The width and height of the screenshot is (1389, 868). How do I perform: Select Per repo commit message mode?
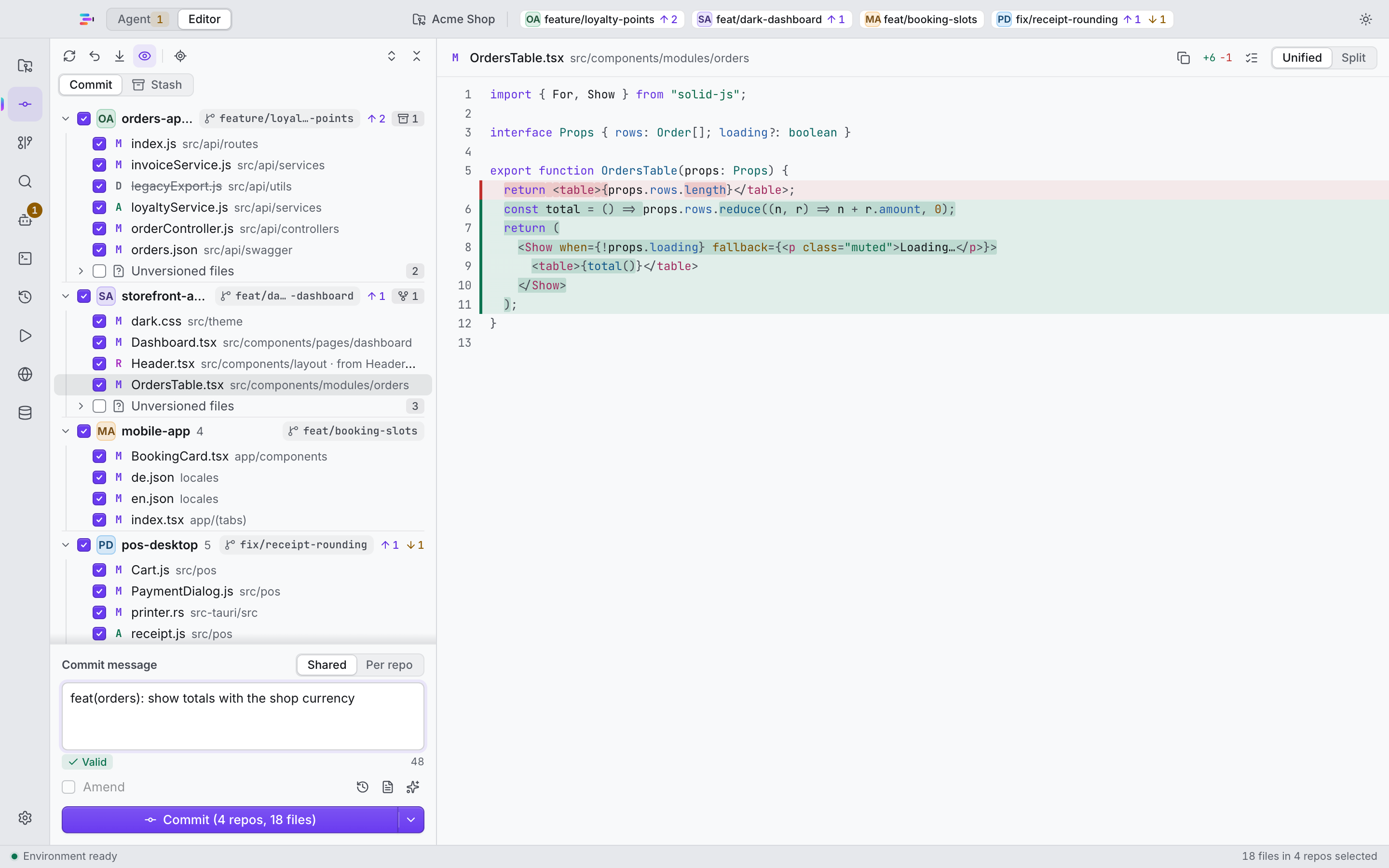(x=389, y=664)
